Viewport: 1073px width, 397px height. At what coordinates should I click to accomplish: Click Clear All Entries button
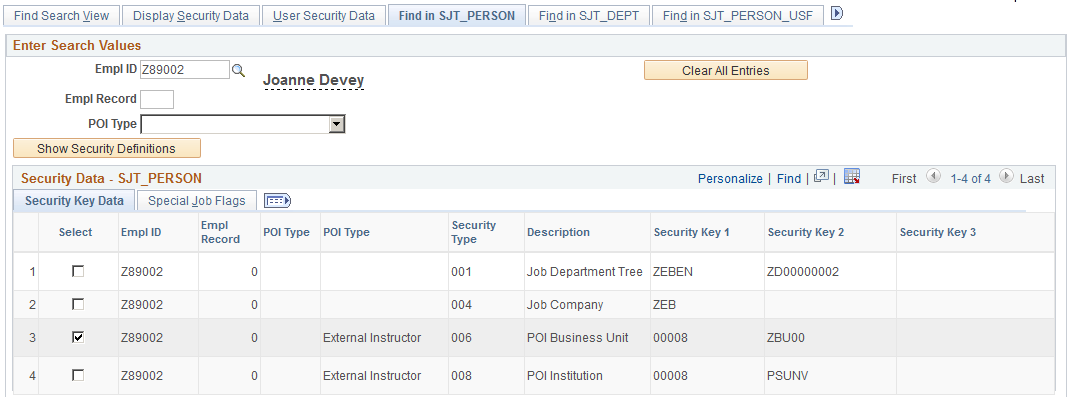(x=725, y=71)
